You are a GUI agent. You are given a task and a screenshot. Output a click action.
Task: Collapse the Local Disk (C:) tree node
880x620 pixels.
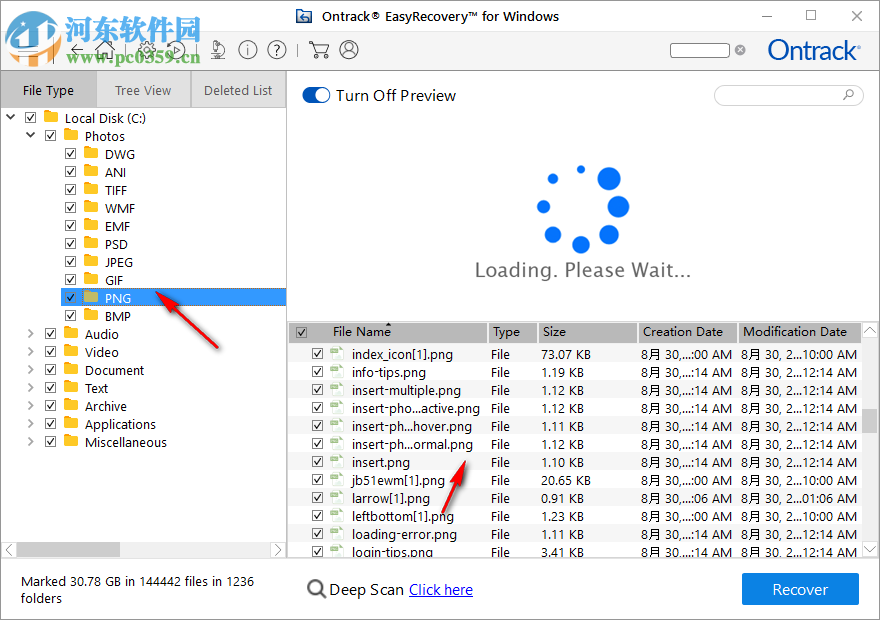(11, 117)
